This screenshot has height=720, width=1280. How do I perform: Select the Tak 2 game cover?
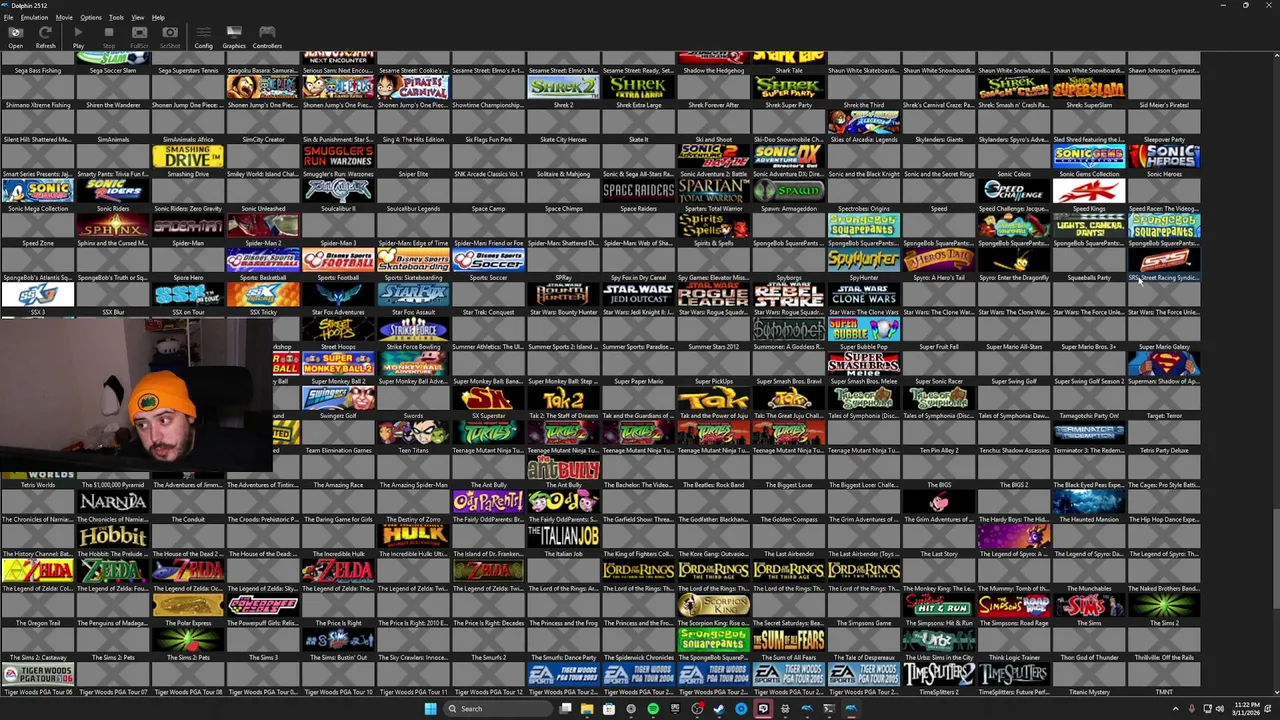pos(563,398)
